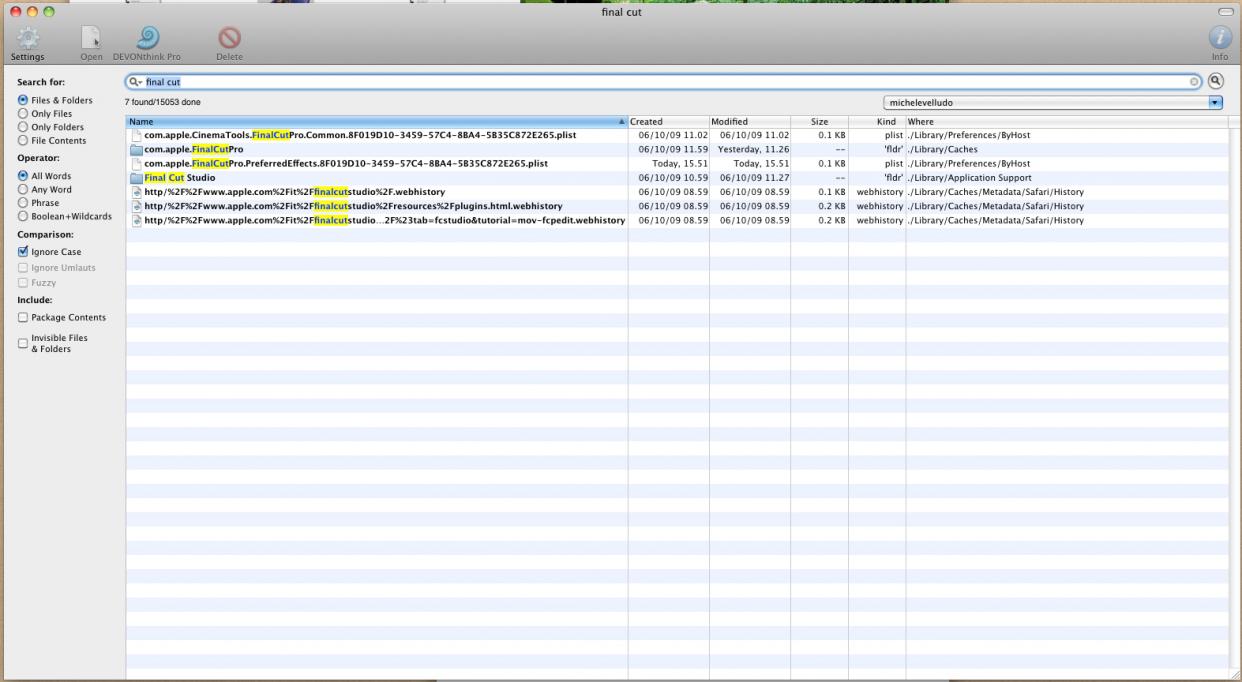Select the mov-fcpedit.webhistory result
Screen dimensions: 1242x682
pos(677,220)
